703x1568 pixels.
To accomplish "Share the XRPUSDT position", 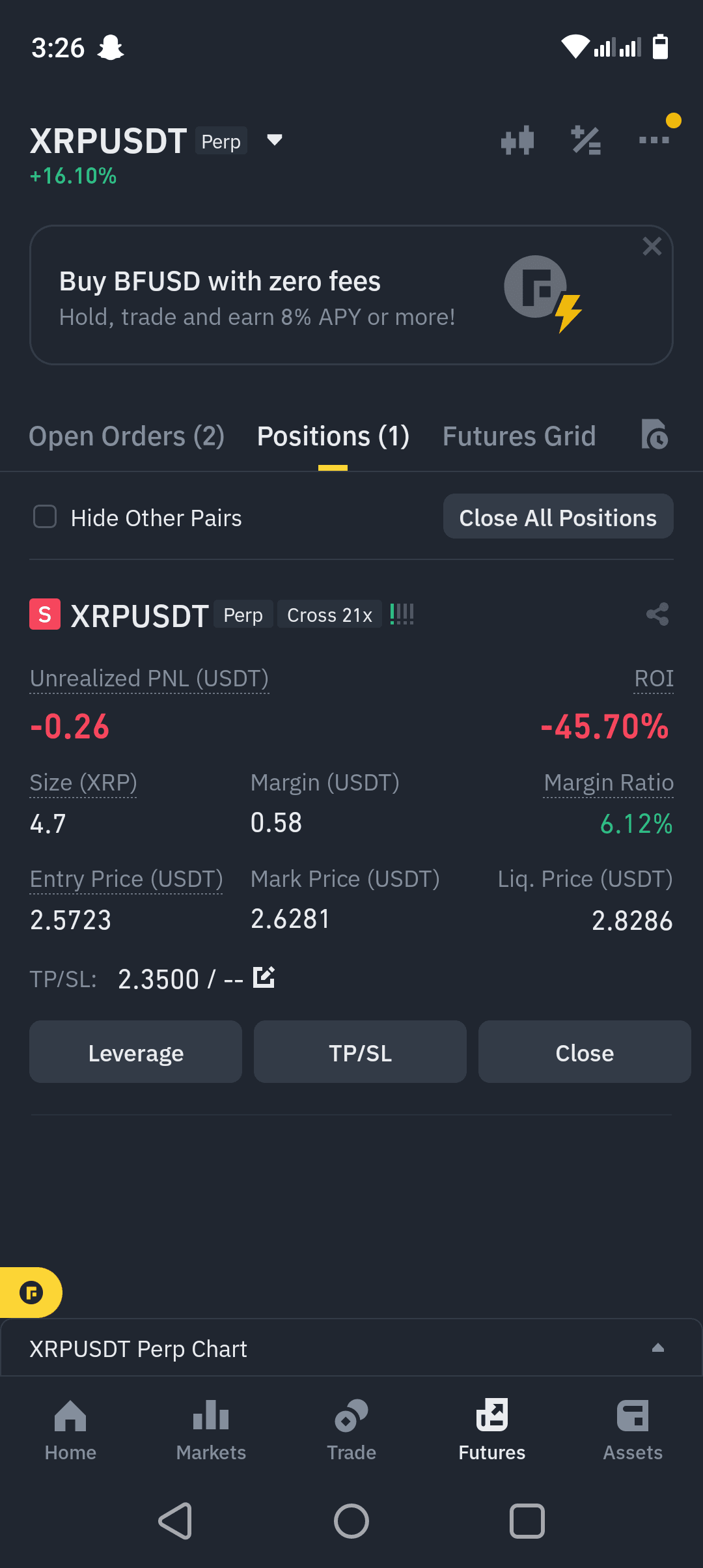I will tap(657, 614).
